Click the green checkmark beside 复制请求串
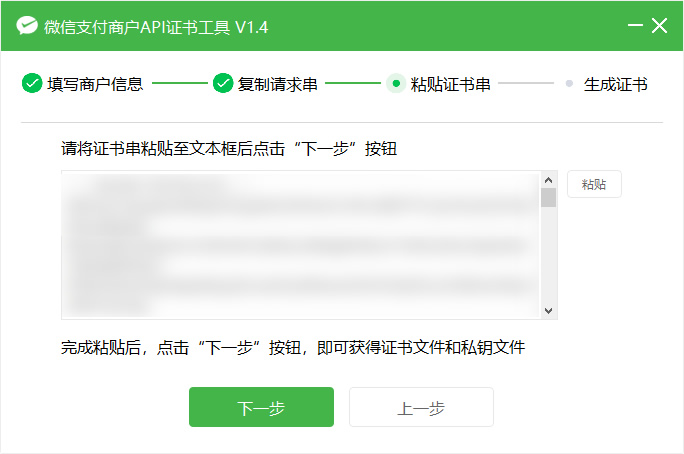684x454 pixels. pos(223,83)
